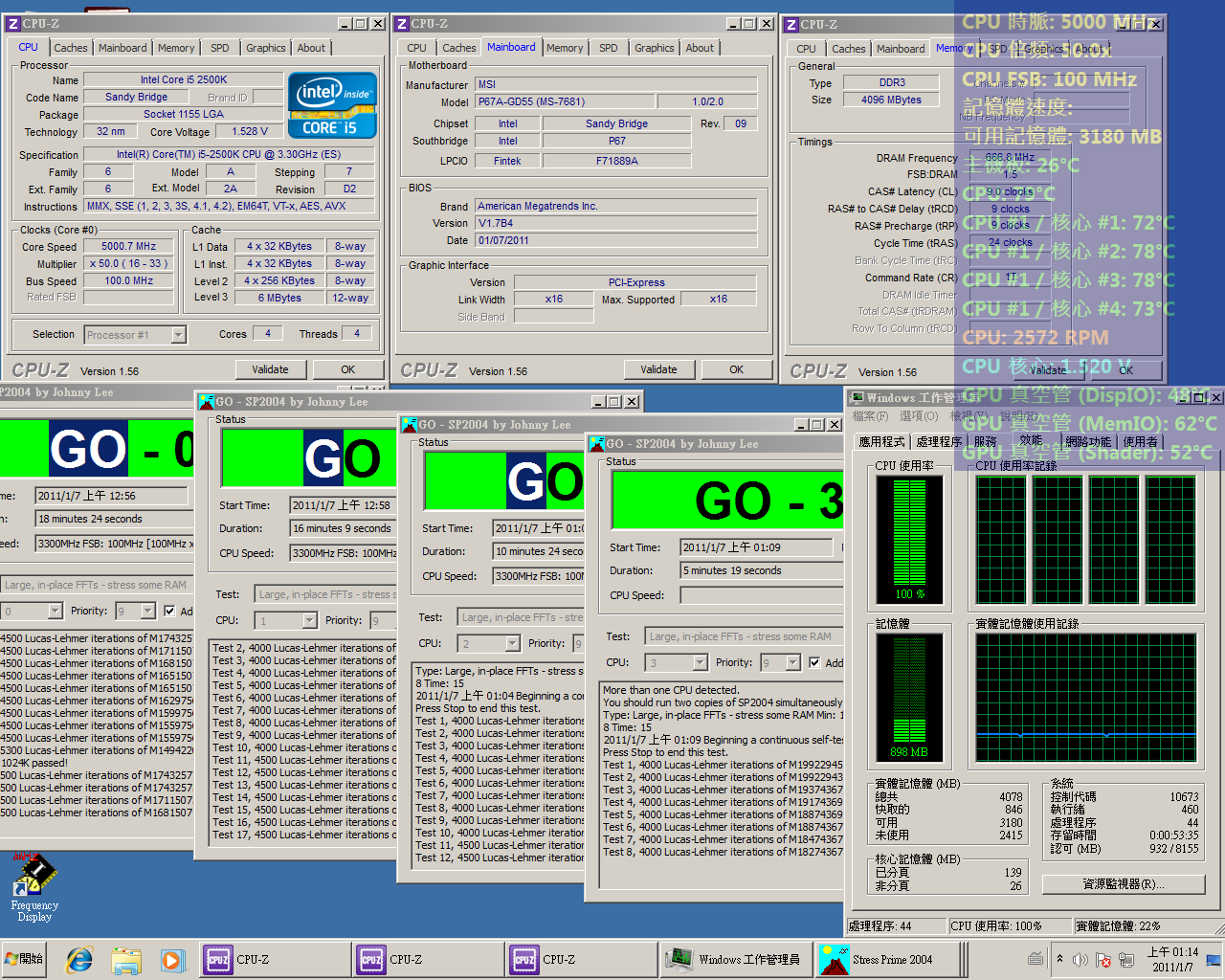Toggle Add checkbox in SP2004 CPU 3 window
This screenshot has height=980, width=1225.
[x=814, y=662]
